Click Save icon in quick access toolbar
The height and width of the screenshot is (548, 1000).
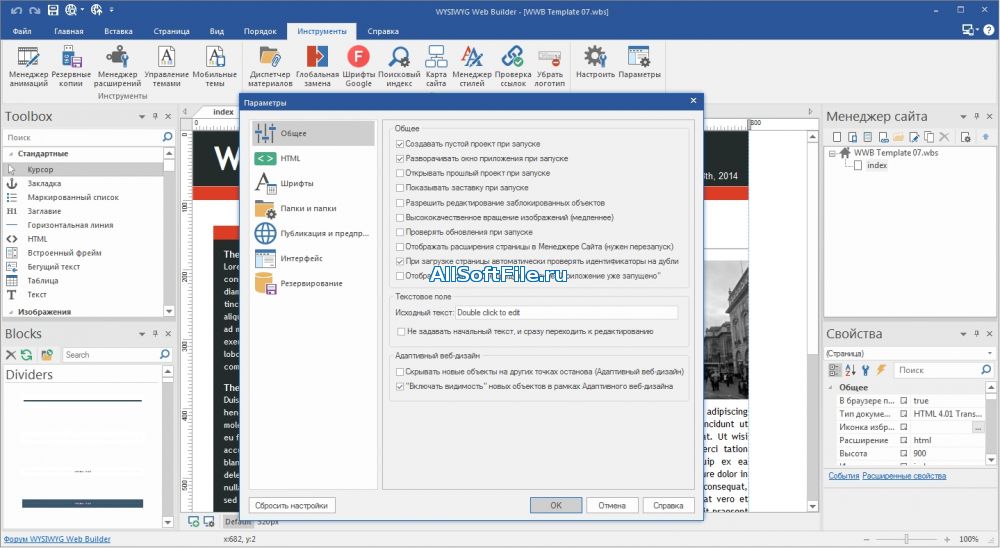tap(53, 10)
